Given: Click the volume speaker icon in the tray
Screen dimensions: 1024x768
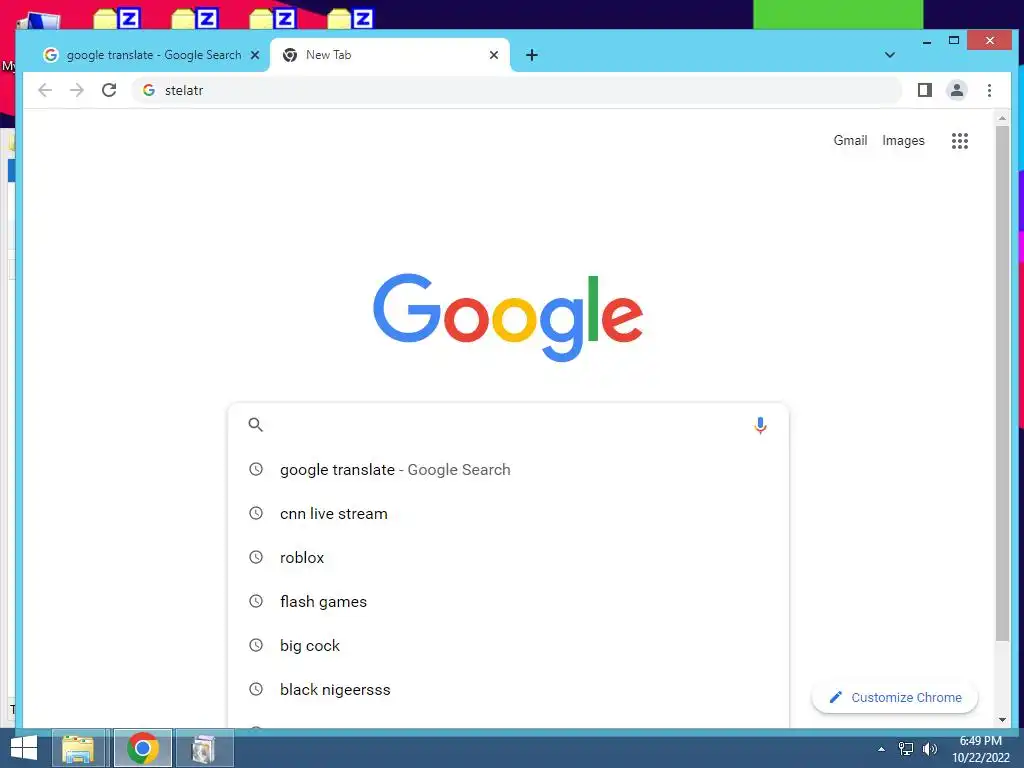Looking at the screenshot, I should tap(929, 748).
